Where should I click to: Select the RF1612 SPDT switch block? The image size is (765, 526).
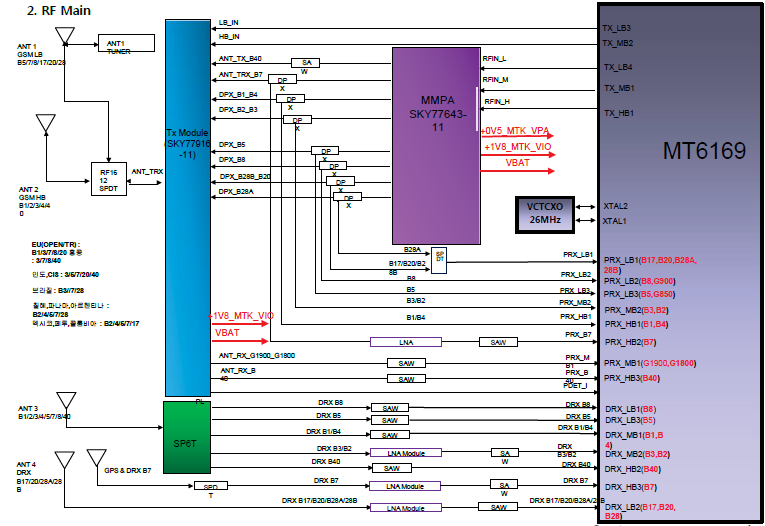[x=109, y=179]
